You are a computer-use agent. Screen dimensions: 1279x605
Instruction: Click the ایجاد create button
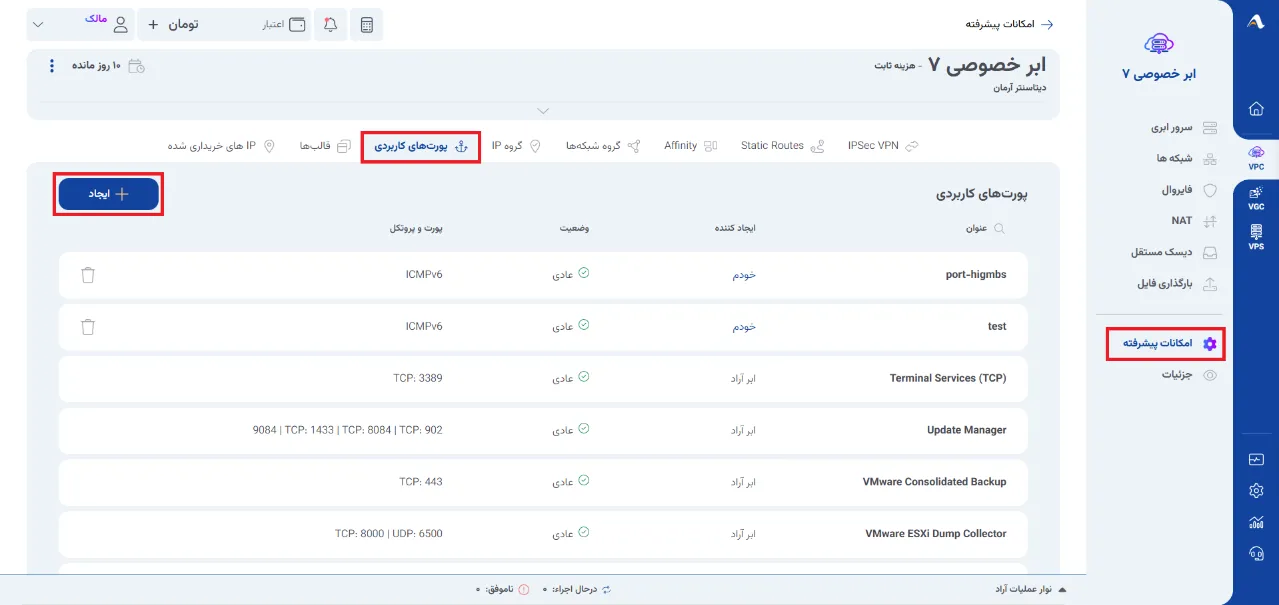(x=109, y=195)
